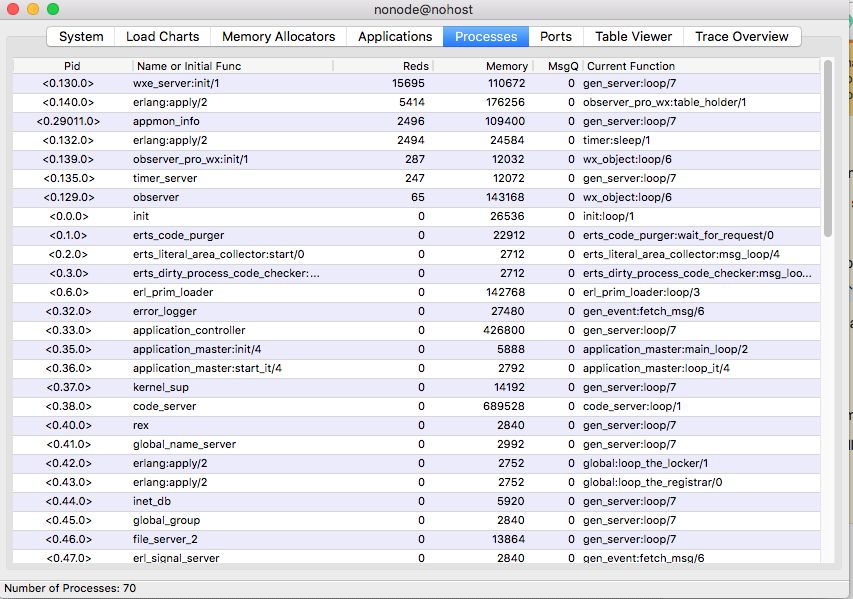Viewport: 853px width, 599px height.
Task: Click memory value 689528 of code_server
Action: point(504,406)
